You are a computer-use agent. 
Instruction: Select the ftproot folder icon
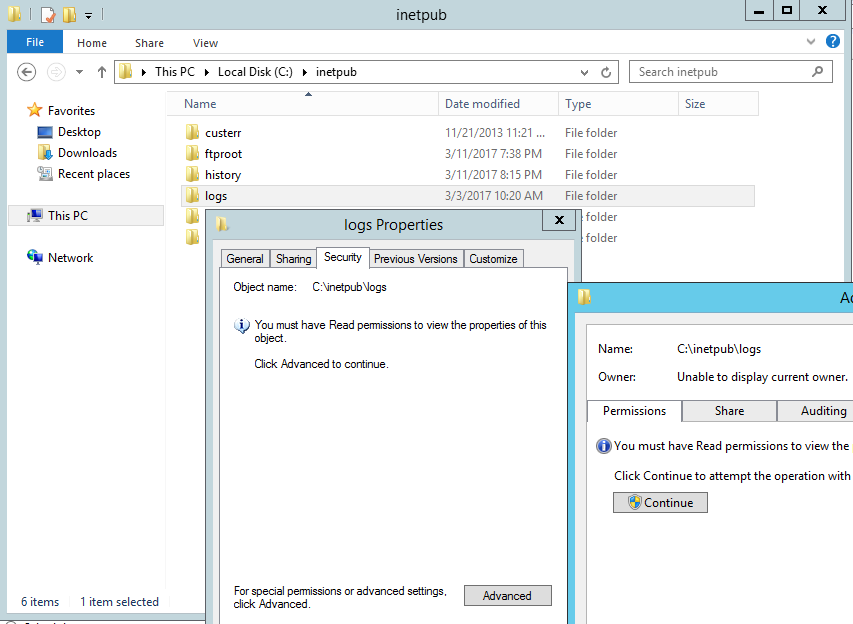click(x=192, y=153)
